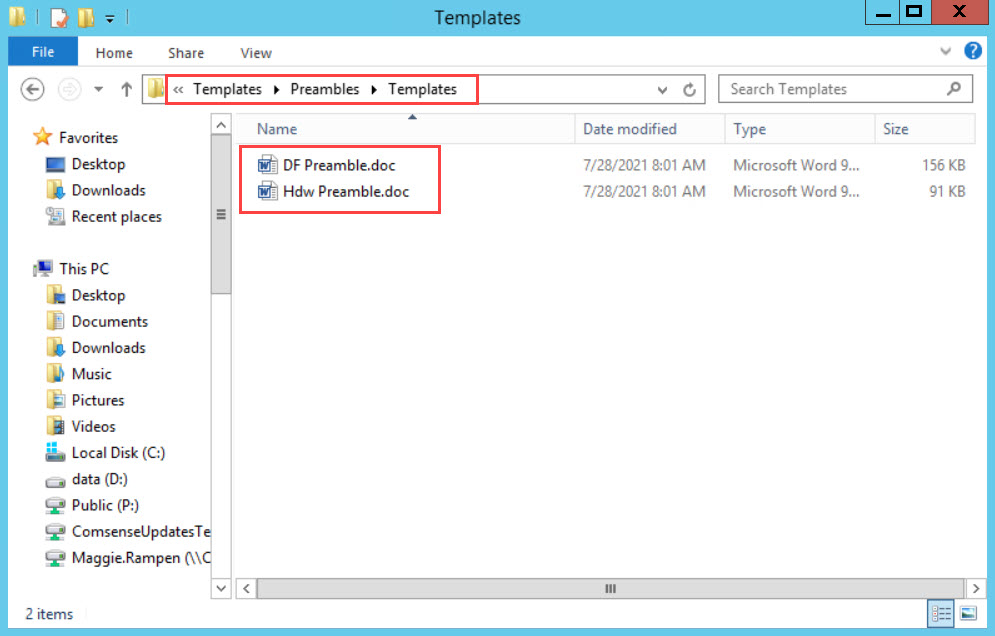The height and width of the screenshot is (636, 995).
Task: Sort files by the Type column
Action: (800, 129)
